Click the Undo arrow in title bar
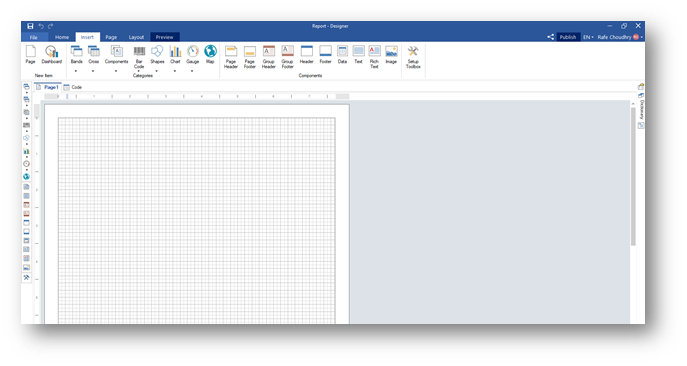 (41, 26)
